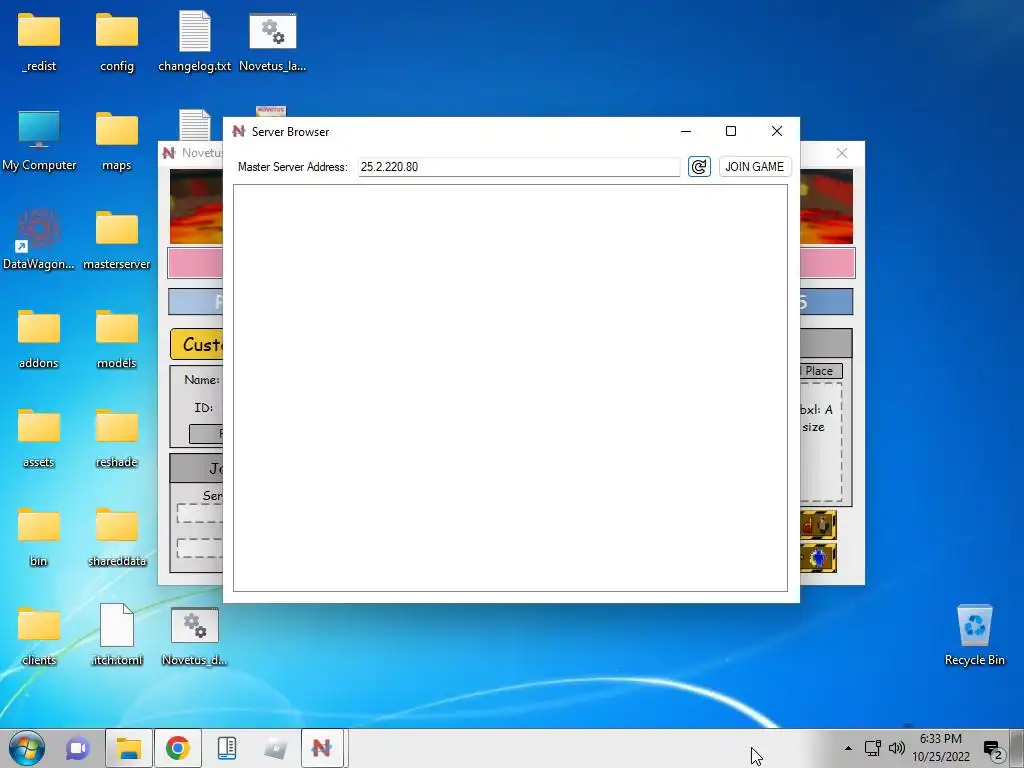Select the Novetus_d... file near bottom
The image size is (1024, 768).
[x=195, y=635]
